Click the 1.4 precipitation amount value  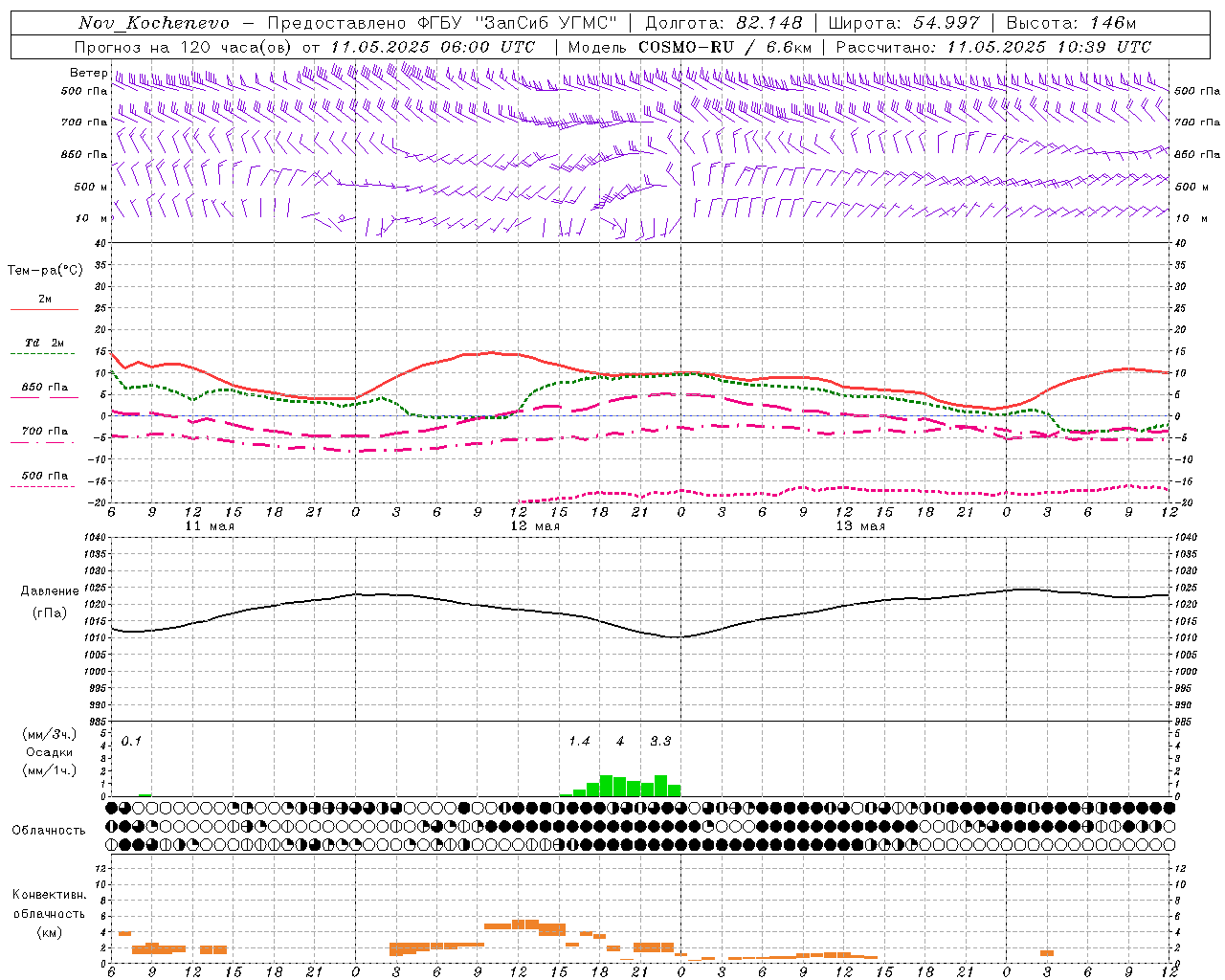579,742
